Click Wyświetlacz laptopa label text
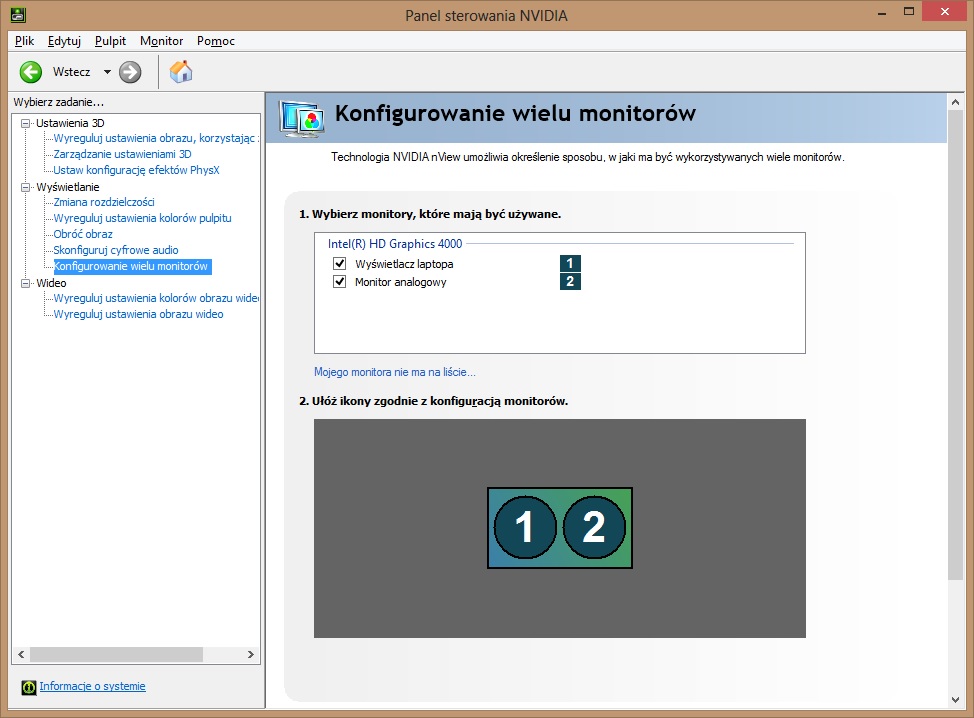Screen dimensions: 974x718 [404, 264]
